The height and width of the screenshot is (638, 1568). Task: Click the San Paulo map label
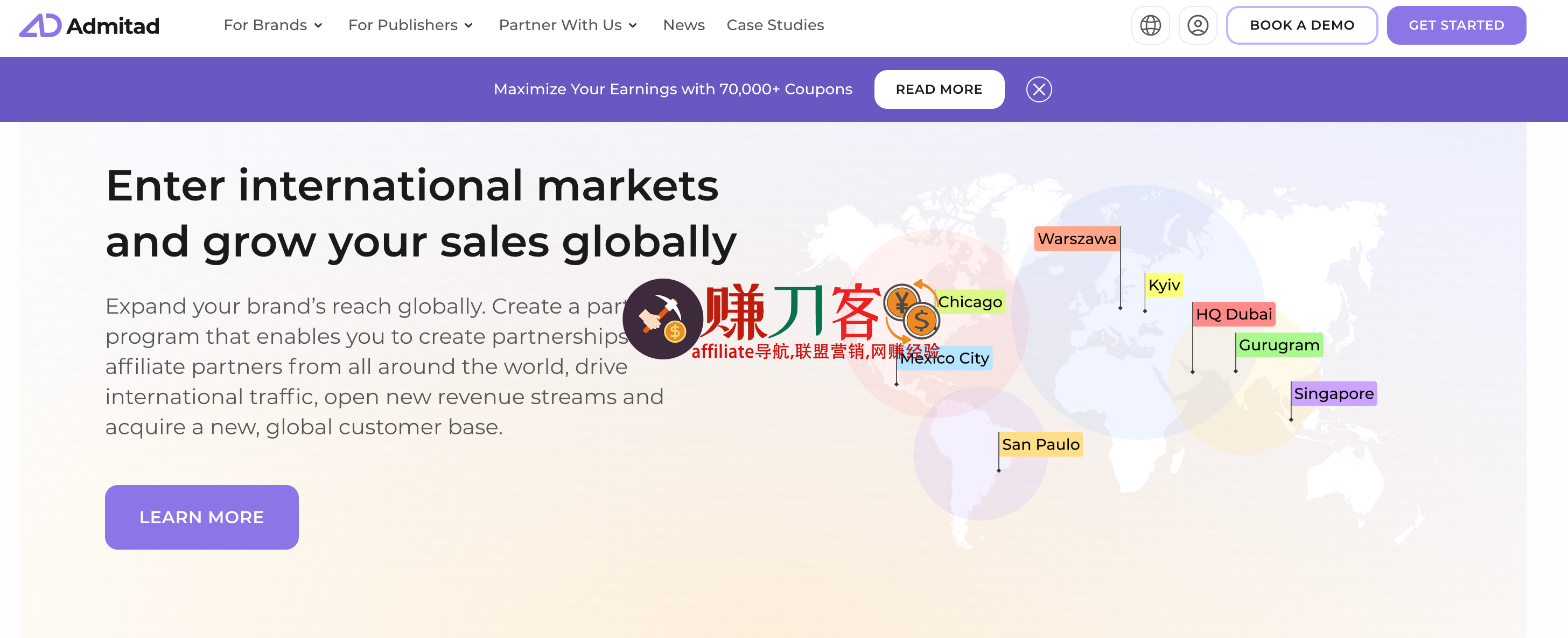1040,445
